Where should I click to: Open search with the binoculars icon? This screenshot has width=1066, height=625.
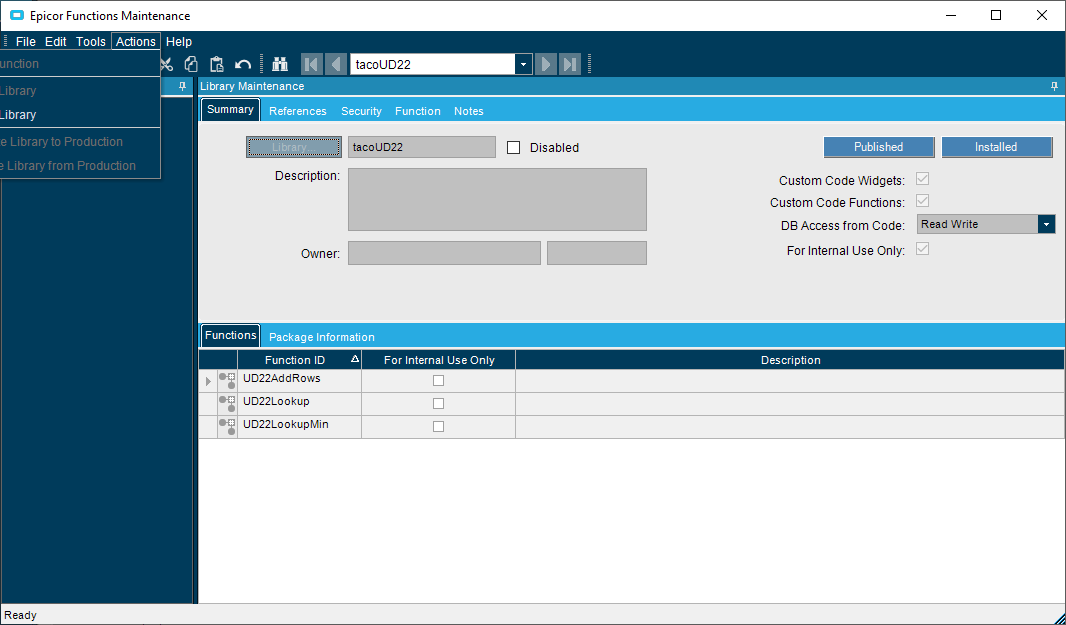280,65
